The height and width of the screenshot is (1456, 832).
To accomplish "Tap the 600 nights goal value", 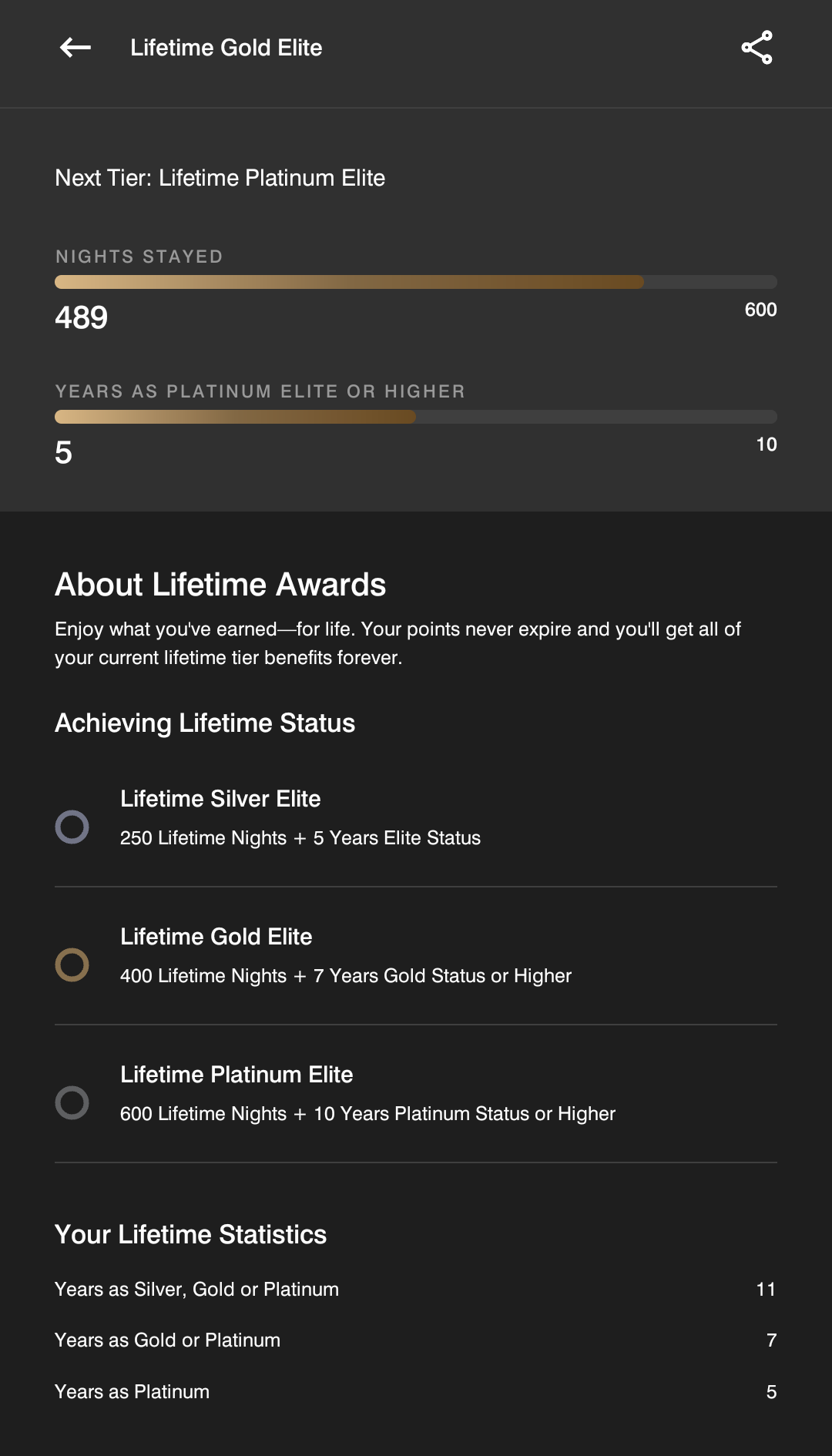I will pyautogui.click(x=760, y=310).
